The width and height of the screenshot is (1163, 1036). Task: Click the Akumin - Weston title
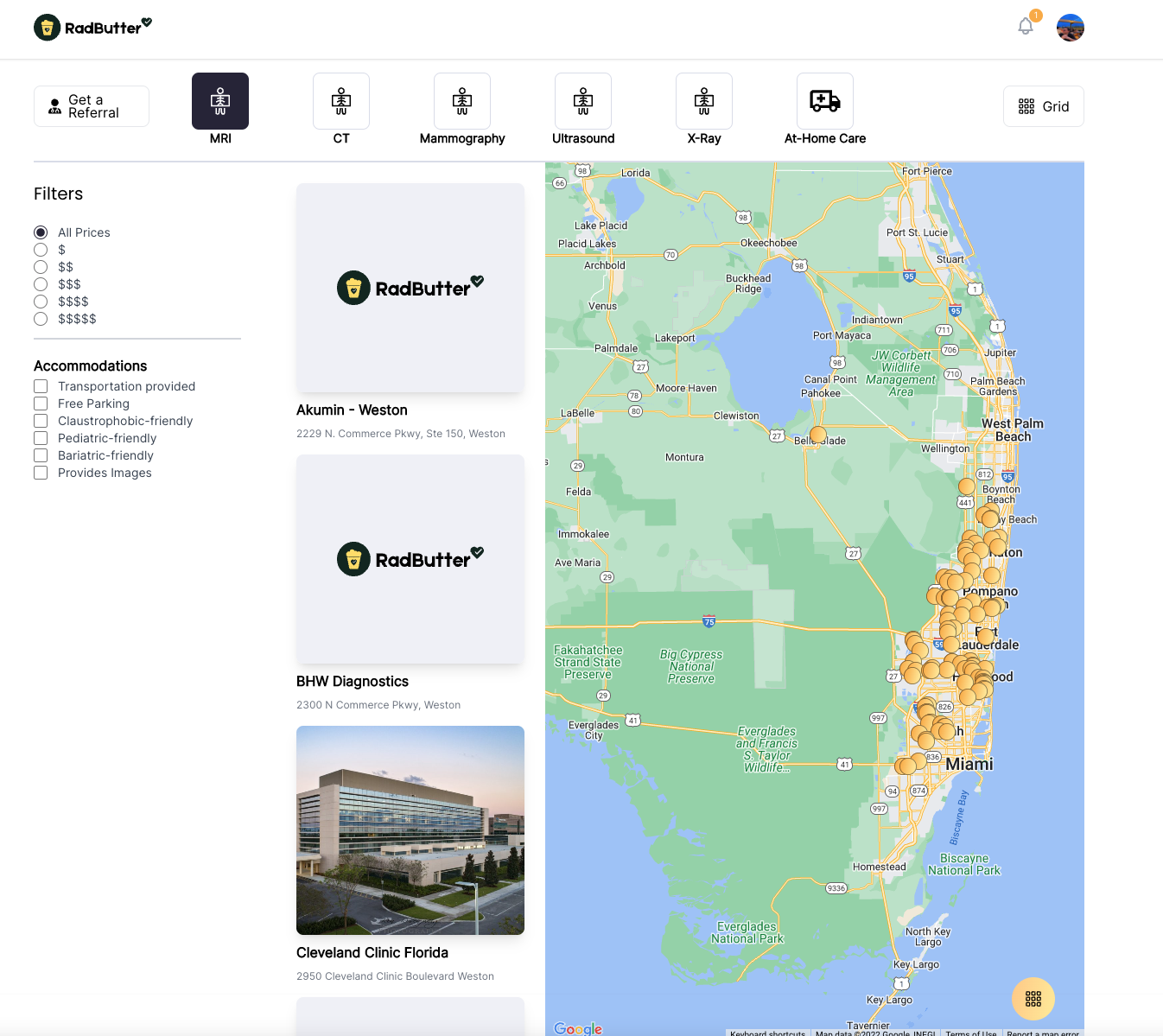click(x=352, y=410)
